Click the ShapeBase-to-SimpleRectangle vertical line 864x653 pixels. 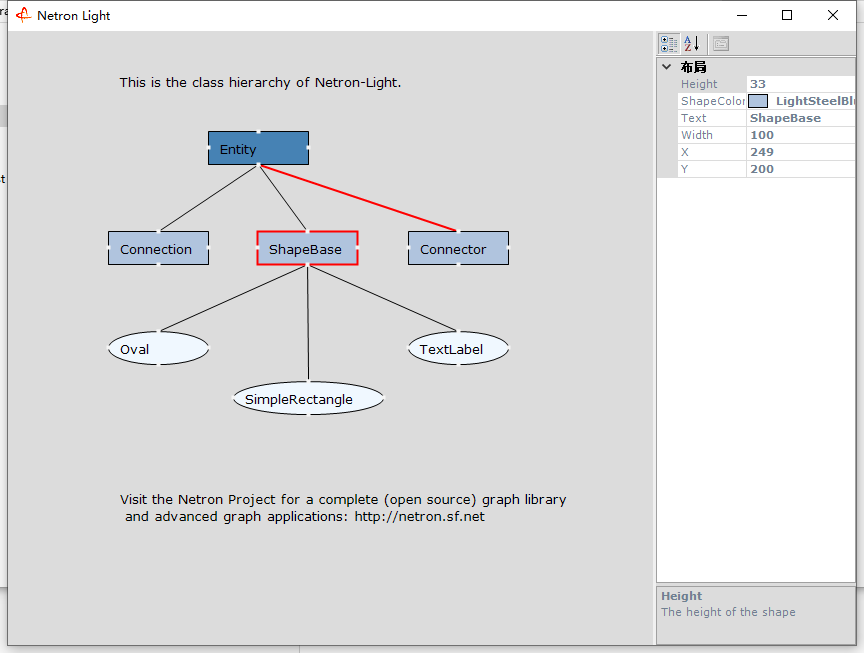coord(308,323)
